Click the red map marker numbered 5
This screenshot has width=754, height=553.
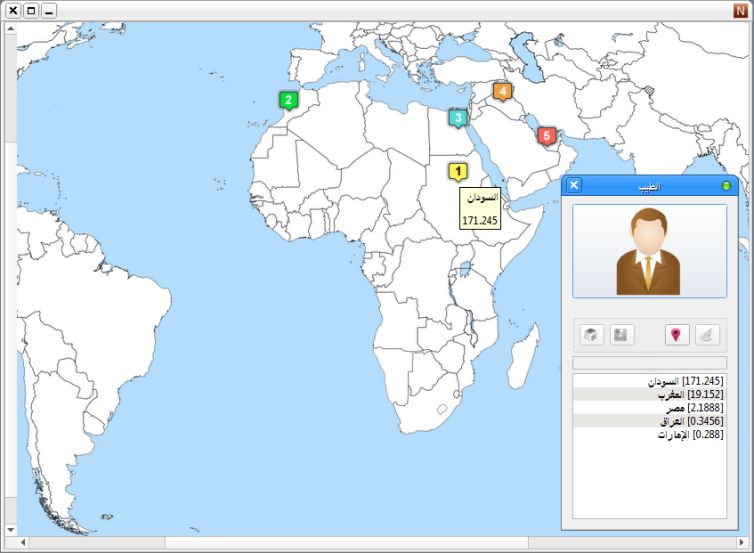pos(546,135)
